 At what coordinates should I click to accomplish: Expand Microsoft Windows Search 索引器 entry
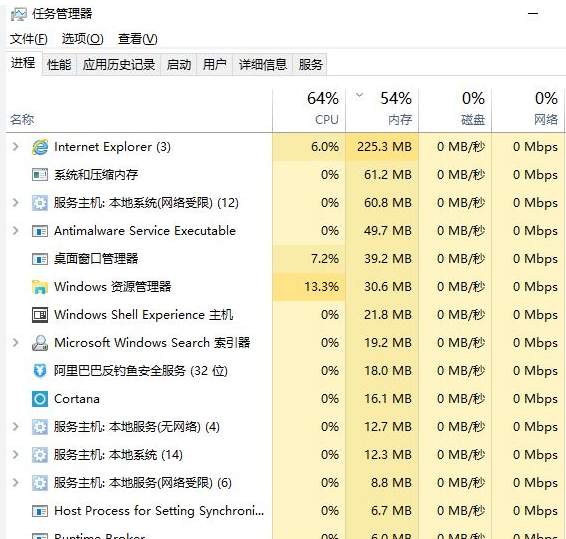pyautogui.click(x=16, y=342)
